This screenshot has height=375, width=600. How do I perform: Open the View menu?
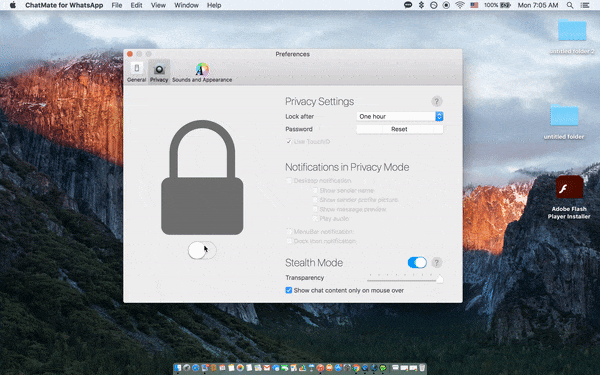158,5
